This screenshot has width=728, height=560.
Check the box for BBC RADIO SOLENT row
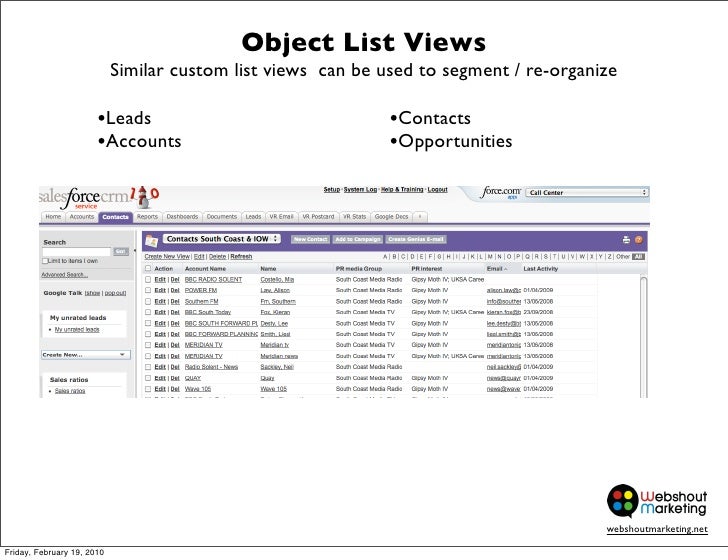click(x=148, y=280)
